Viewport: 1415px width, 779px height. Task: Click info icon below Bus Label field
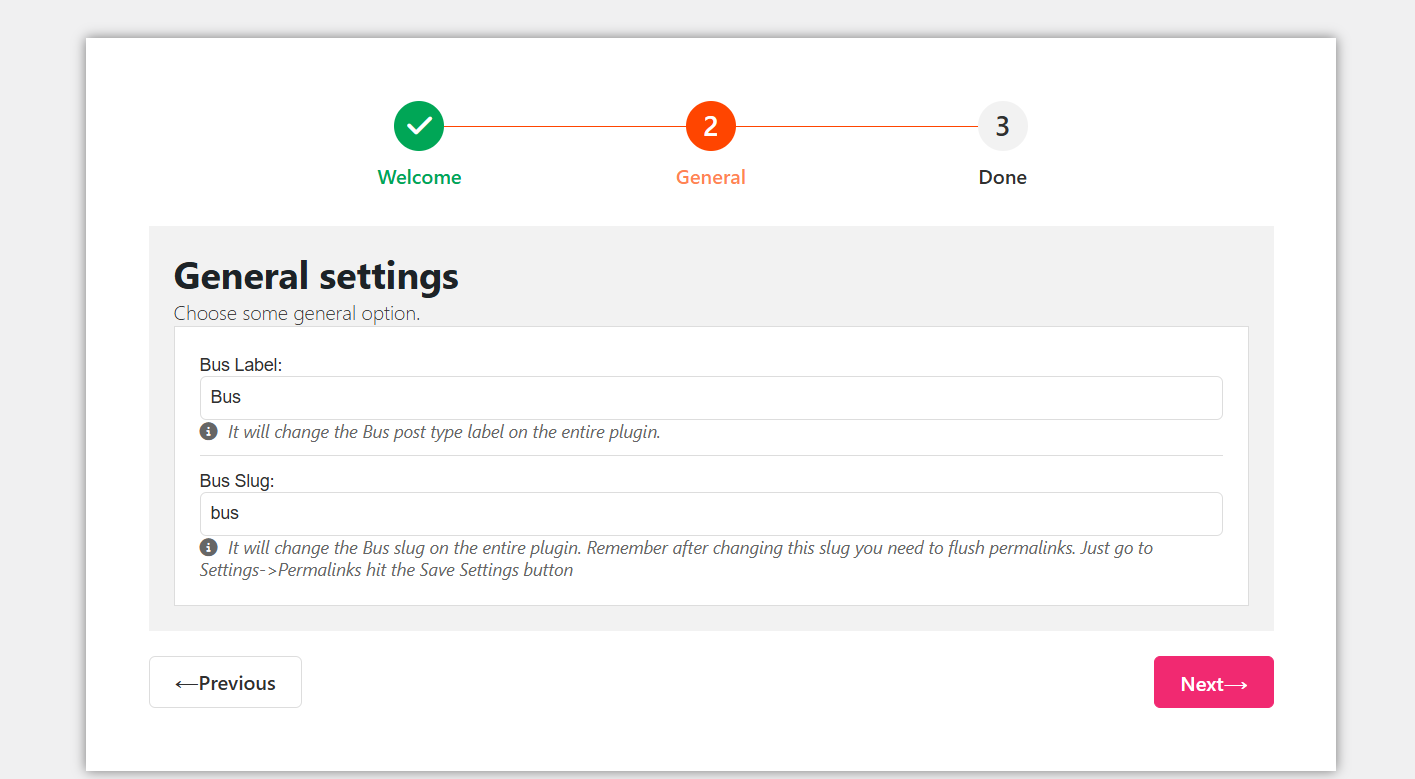coord(208,431)
